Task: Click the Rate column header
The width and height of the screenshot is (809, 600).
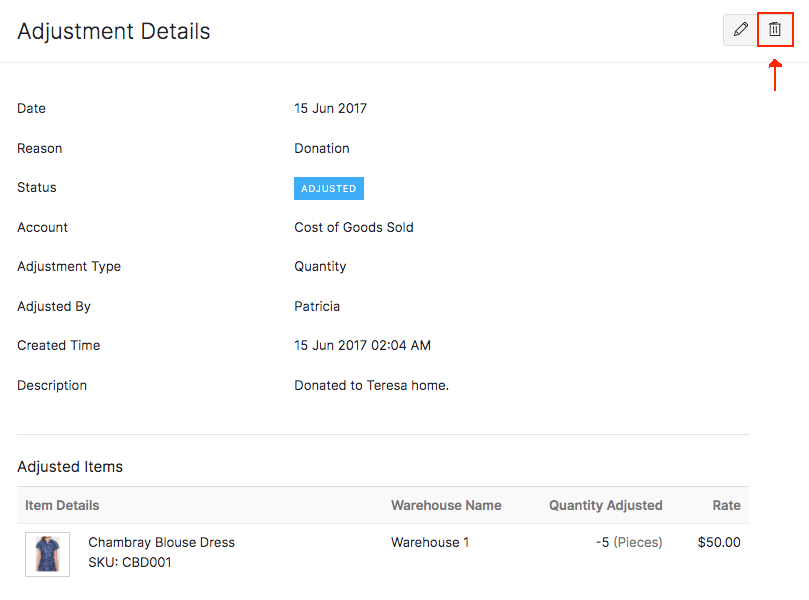Action: point(726,505)
